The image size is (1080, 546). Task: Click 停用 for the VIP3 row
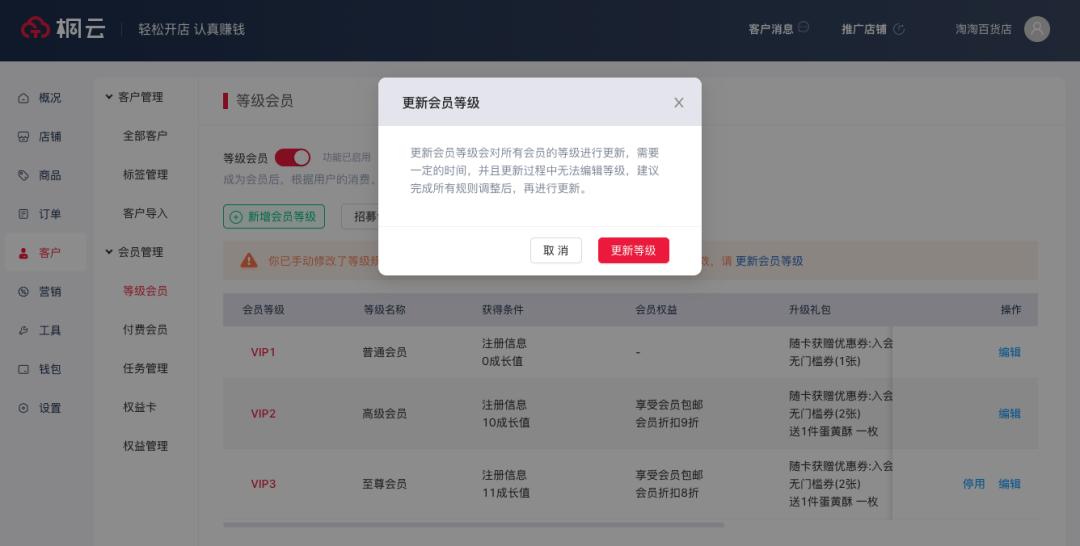pos(973,484)
